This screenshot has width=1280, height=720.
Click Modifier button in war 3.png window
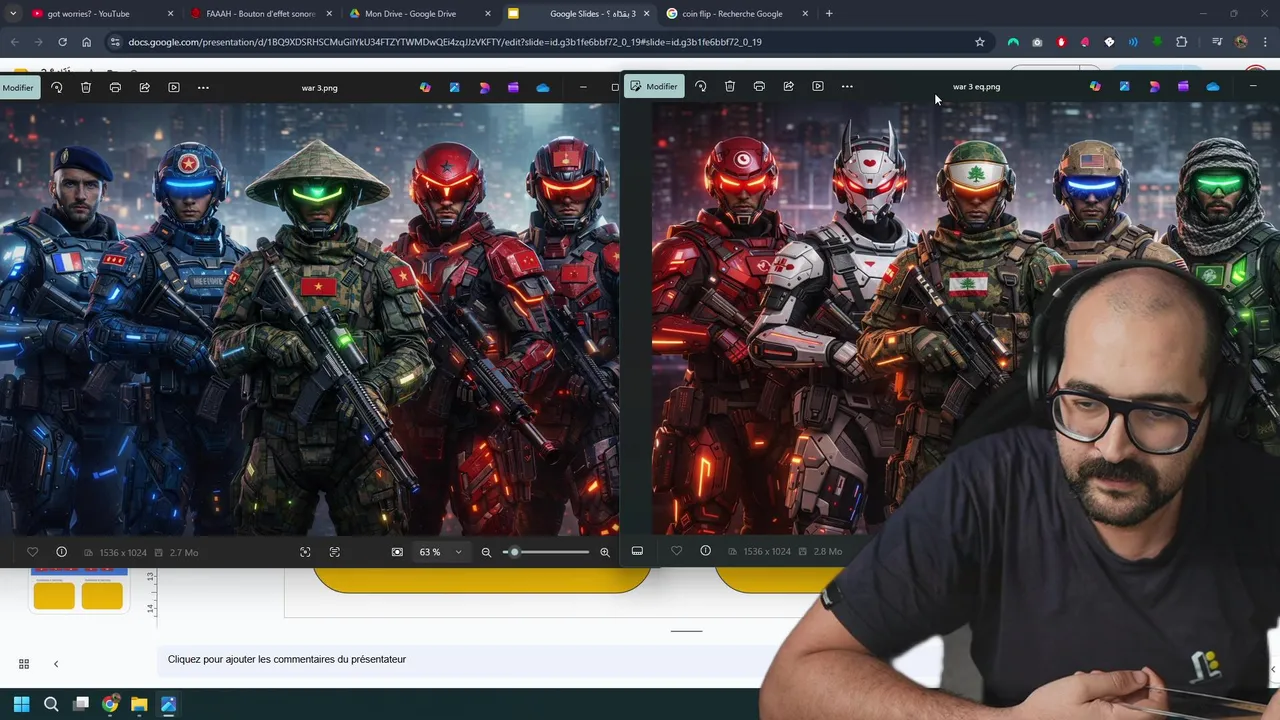pos(18,88)
